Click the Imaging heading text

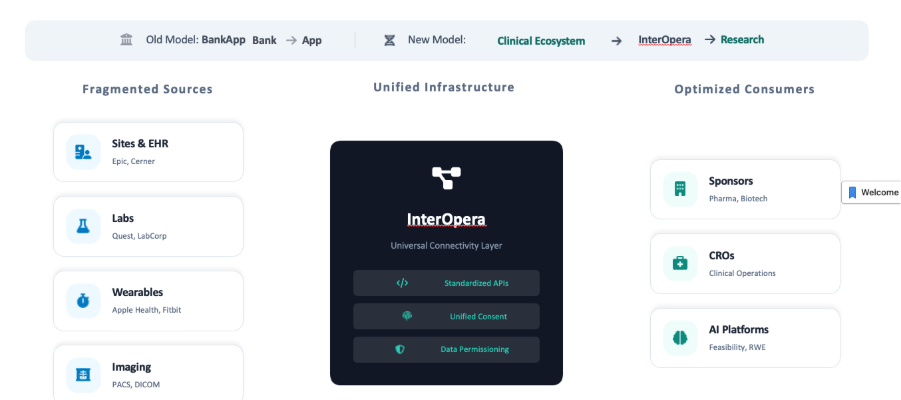click(132, 367)
